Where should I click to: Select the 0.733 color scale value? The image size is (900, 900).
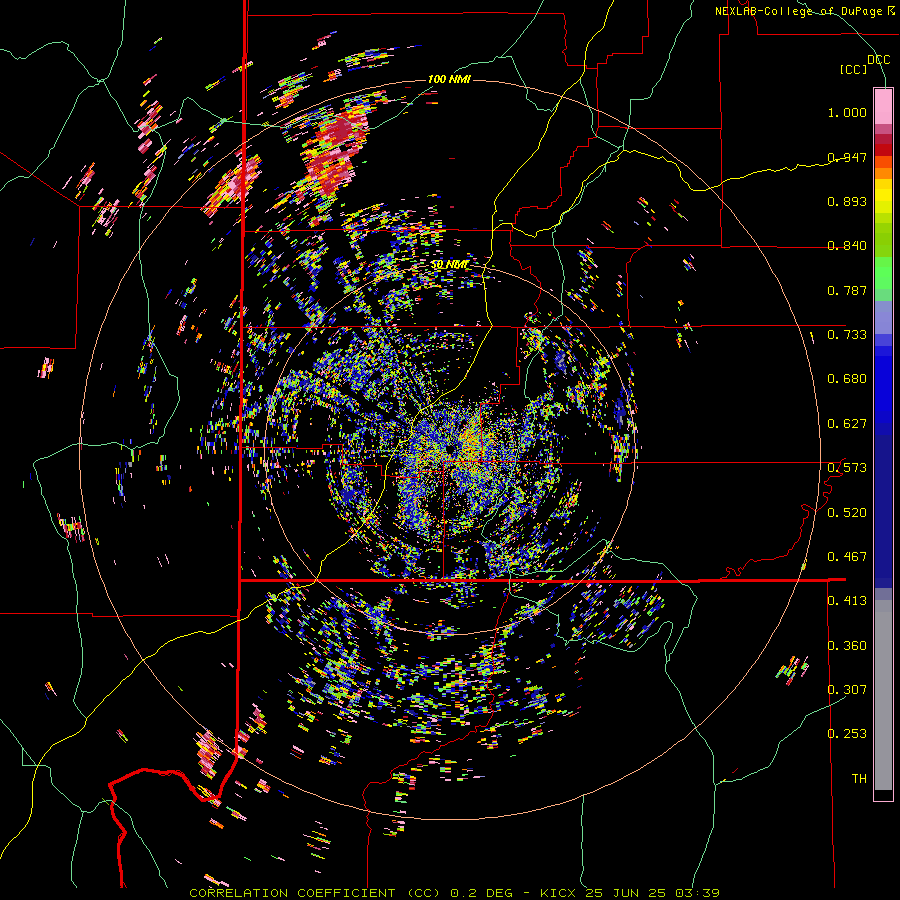click(x=847, y=335)
